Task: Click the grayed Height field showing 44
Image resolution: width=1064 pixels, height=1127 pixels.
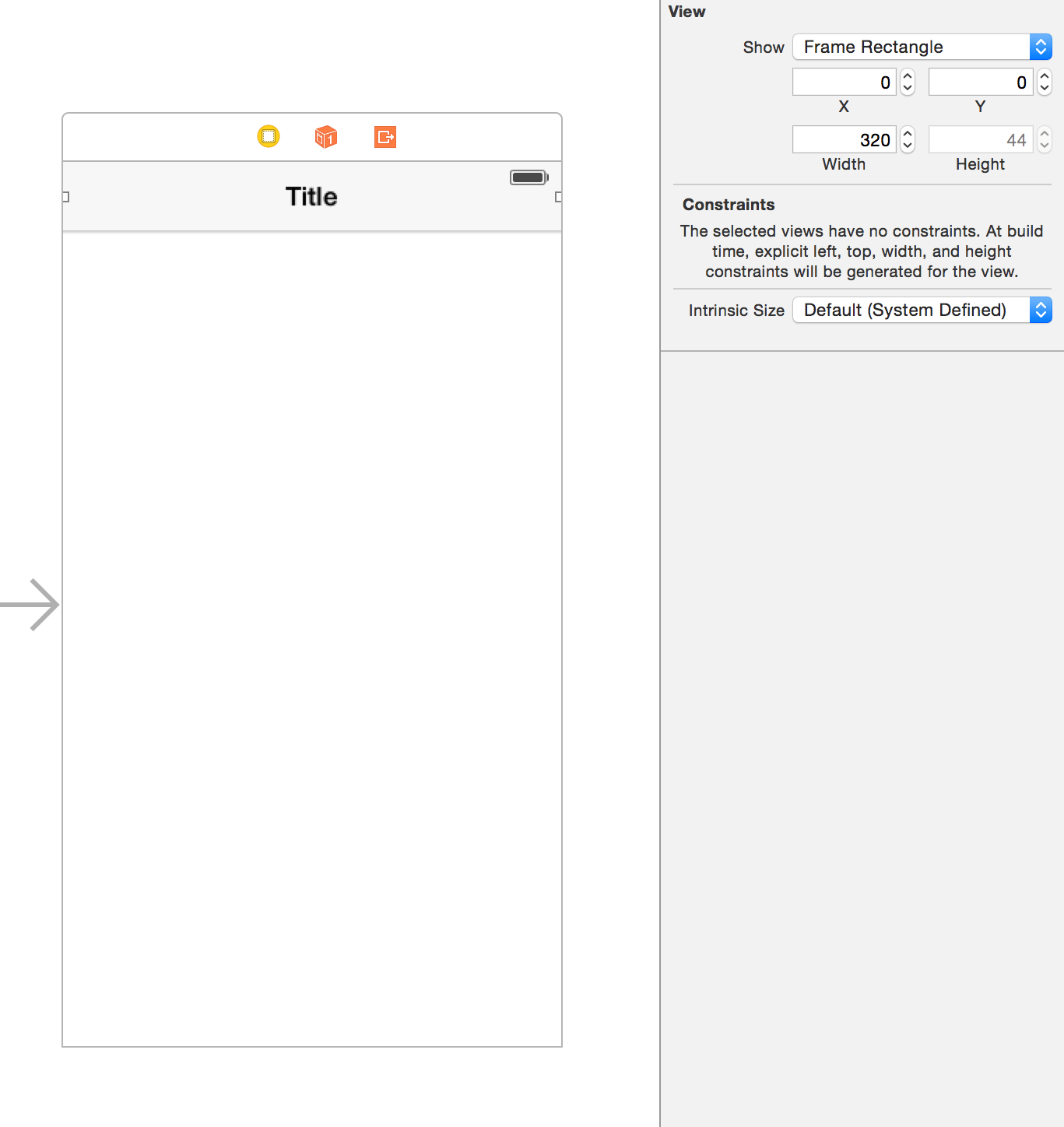Action: point(981,139)
